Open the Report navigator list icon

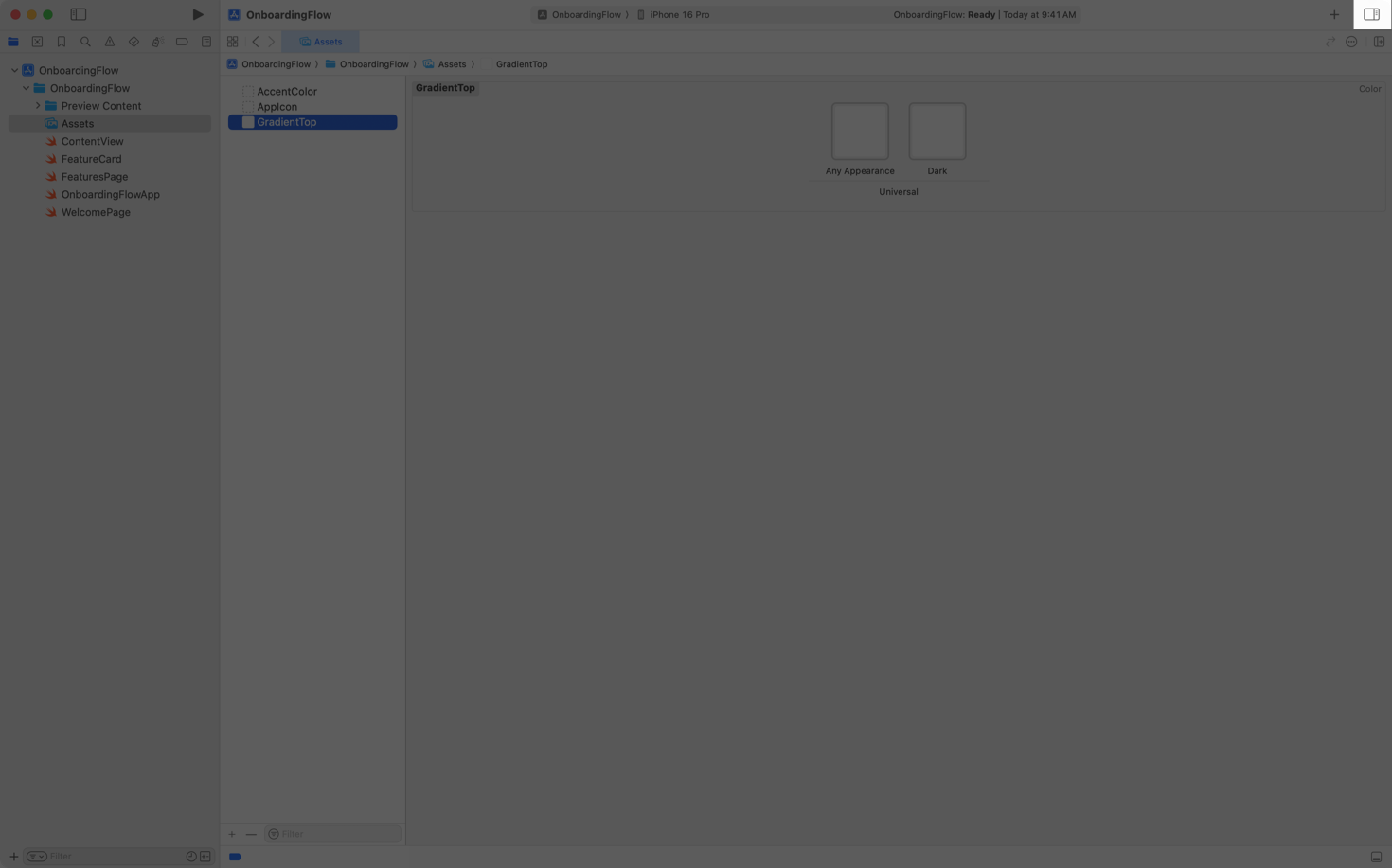(x=206, y=42)
